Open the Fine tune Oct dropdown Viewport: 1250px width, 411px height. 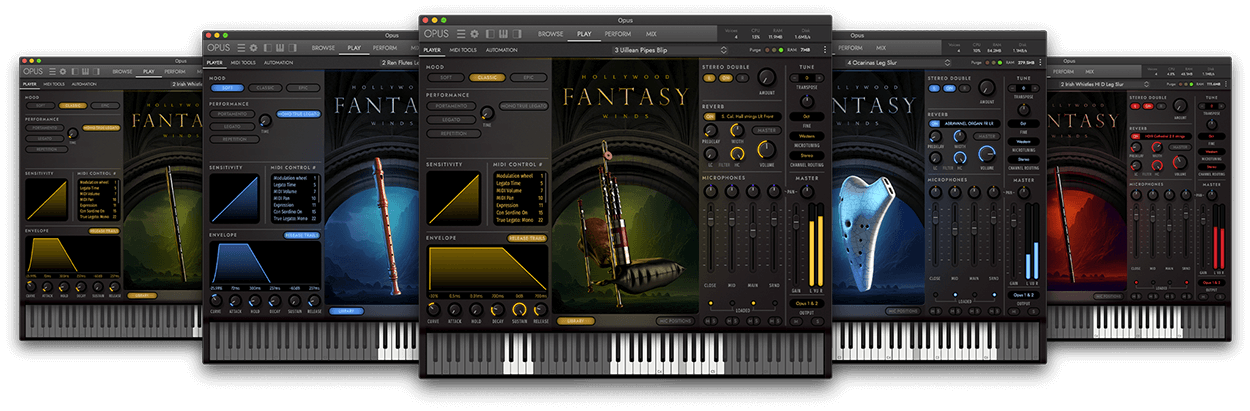tap(806, 116)
